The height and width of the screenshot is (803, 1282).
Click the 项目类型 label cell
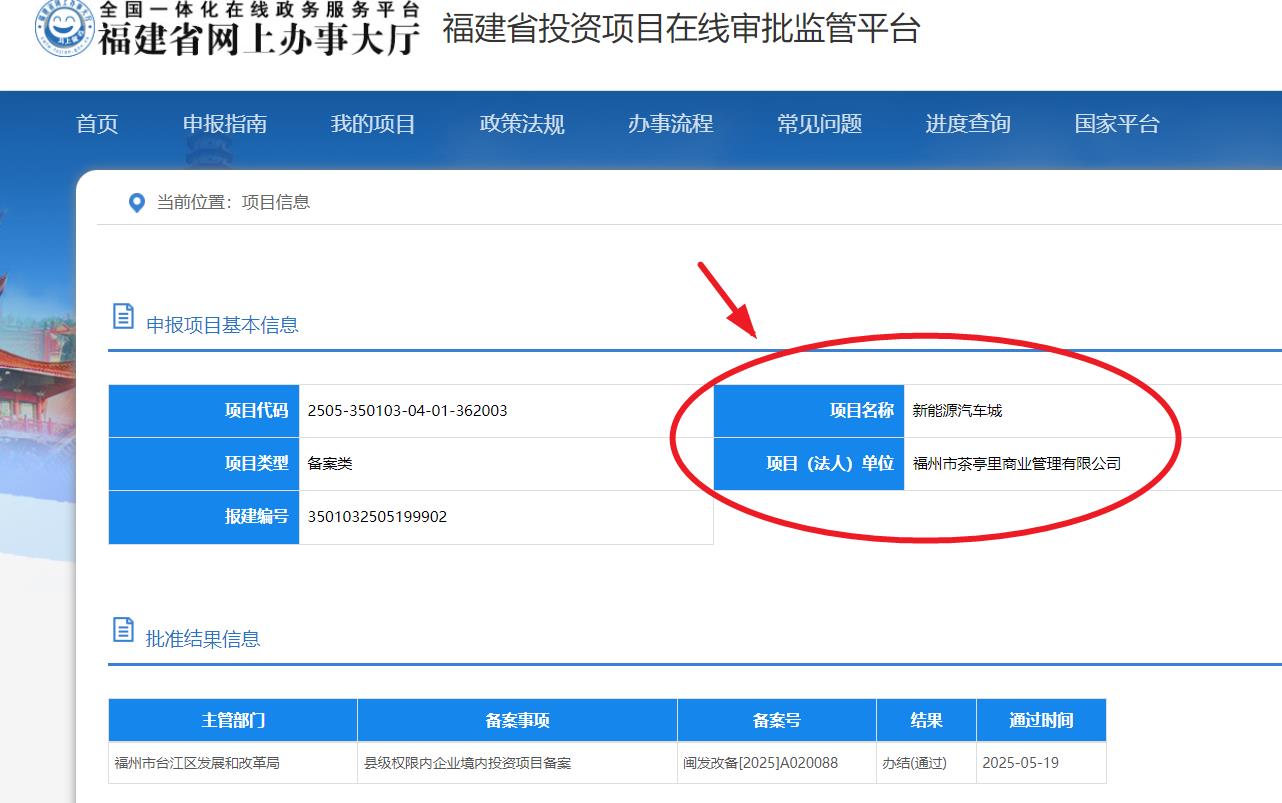point(204,464)
